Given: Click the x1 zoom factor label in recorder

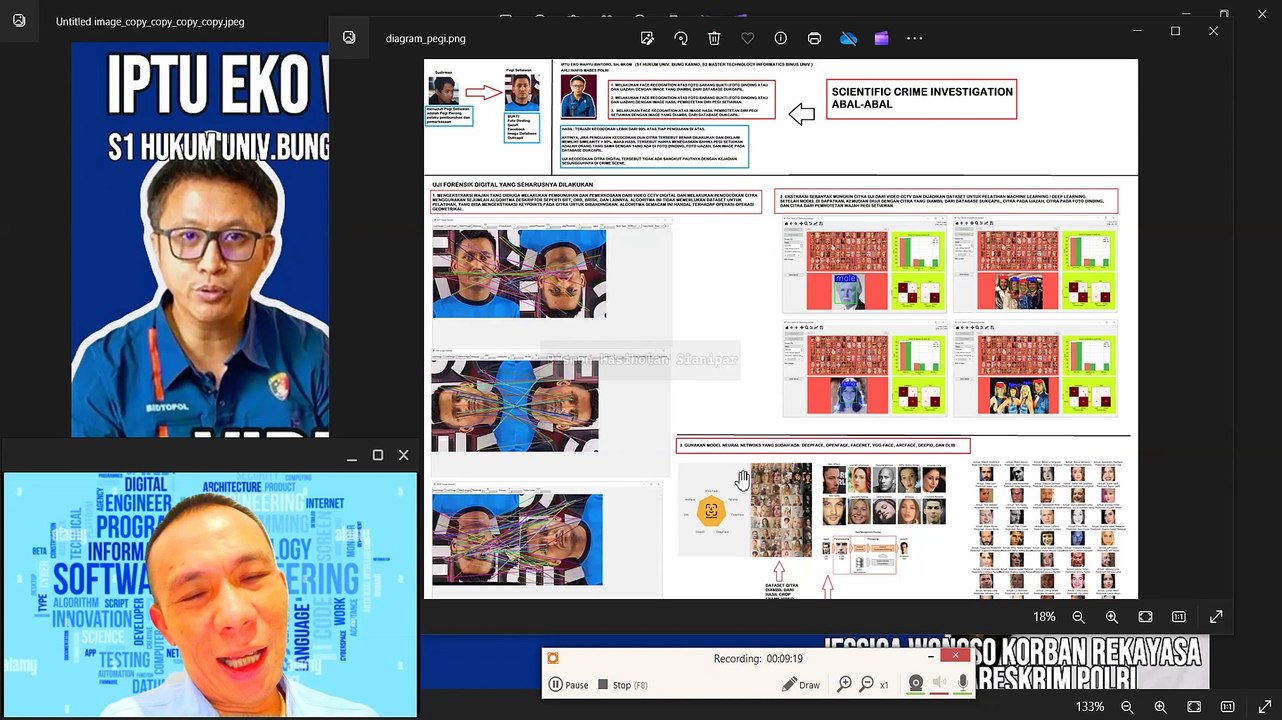Looking at the screenshot, I should [x=884, y=685].
